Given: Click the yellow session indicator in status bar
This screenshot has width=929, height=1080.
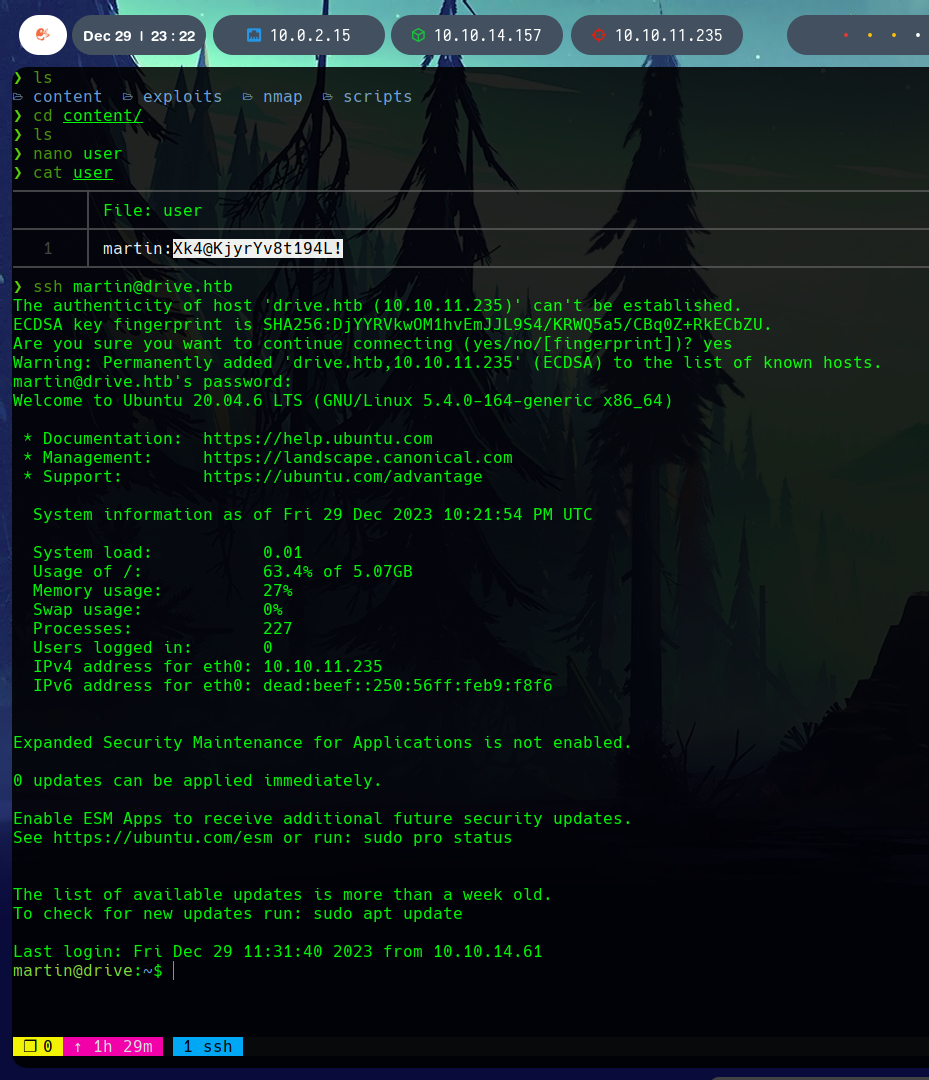Looking at the screenshot, I should [x=37, y=1047].
